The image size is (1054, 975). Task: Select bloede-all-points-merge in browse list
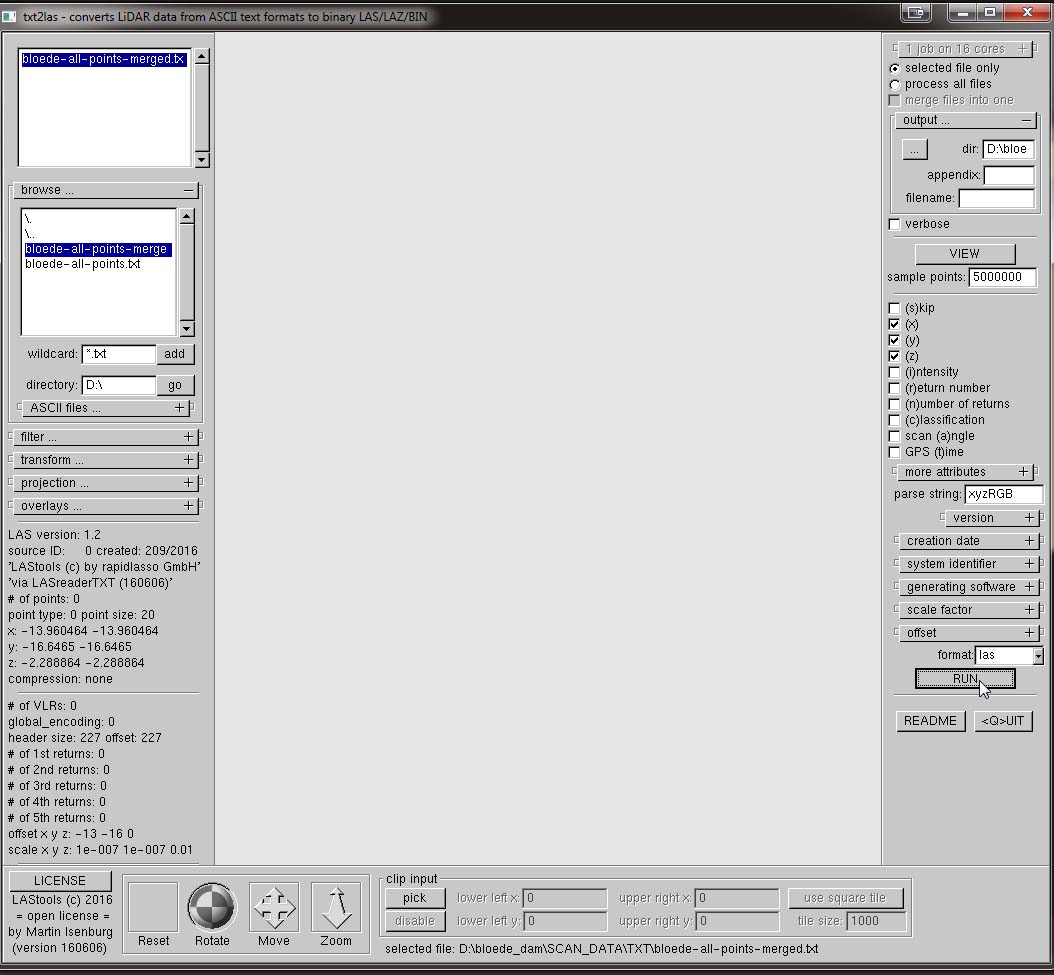98,249
